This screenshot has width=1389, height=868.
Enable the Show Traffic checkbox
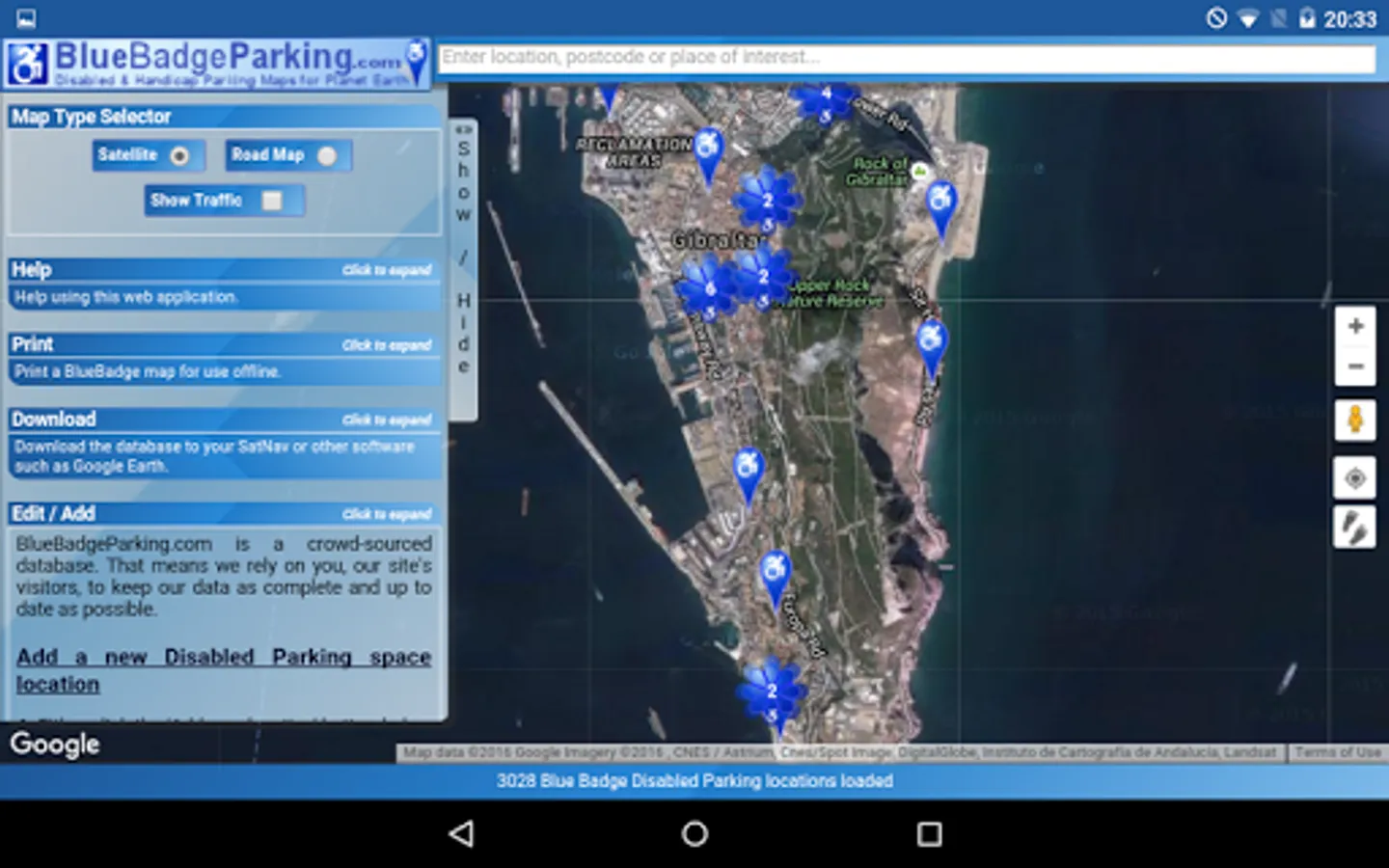pyautogui.click(x=273, y=201)
